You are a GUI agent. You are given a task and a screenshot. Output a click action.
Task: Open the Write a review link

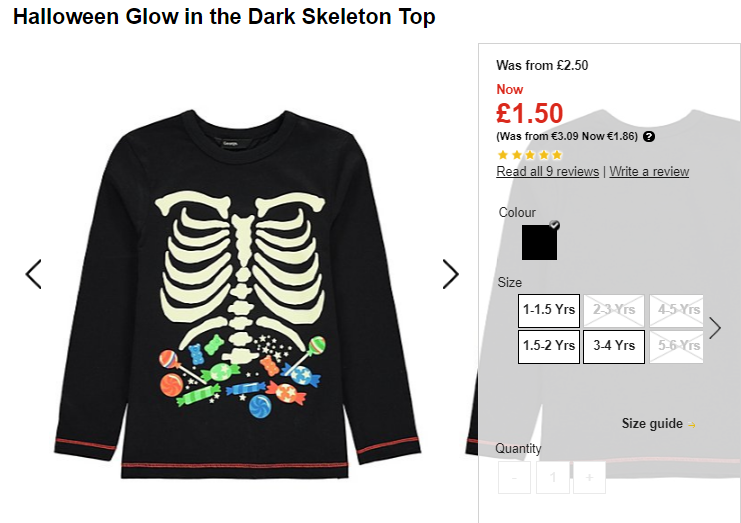pos(649,171)
